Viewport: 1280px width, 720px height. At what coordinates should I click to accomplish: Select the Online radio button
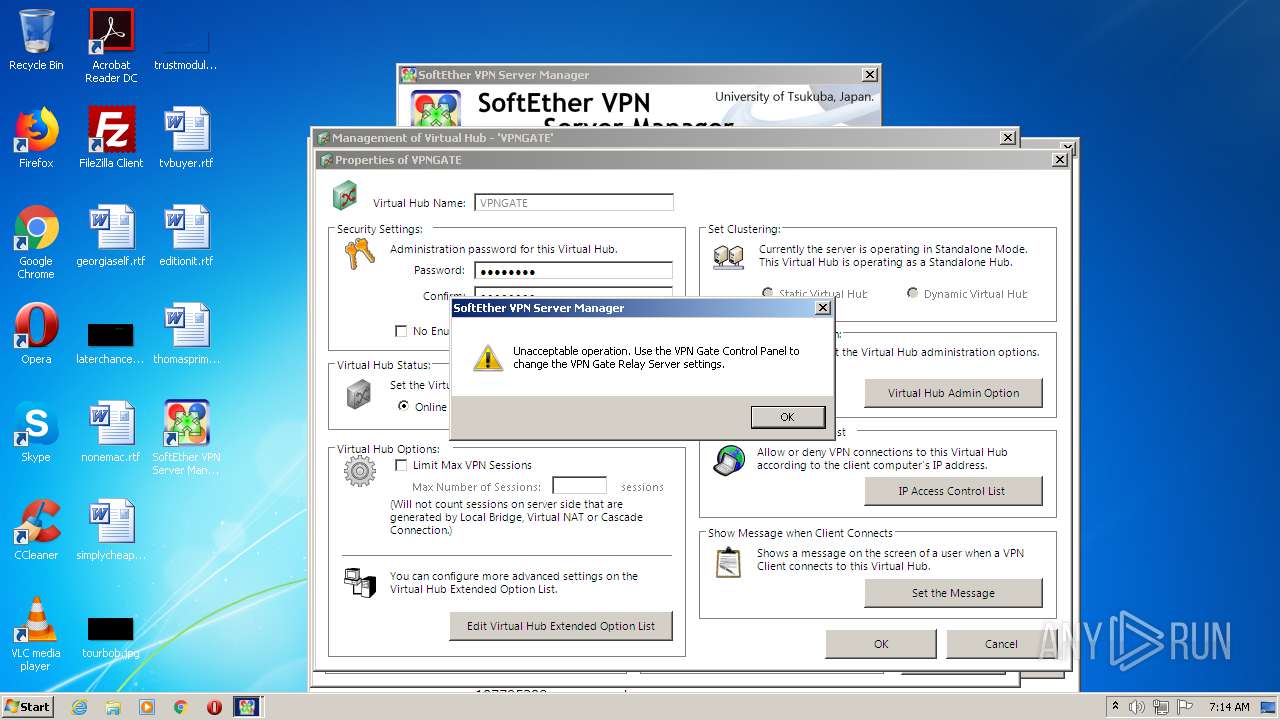(403, 406)
